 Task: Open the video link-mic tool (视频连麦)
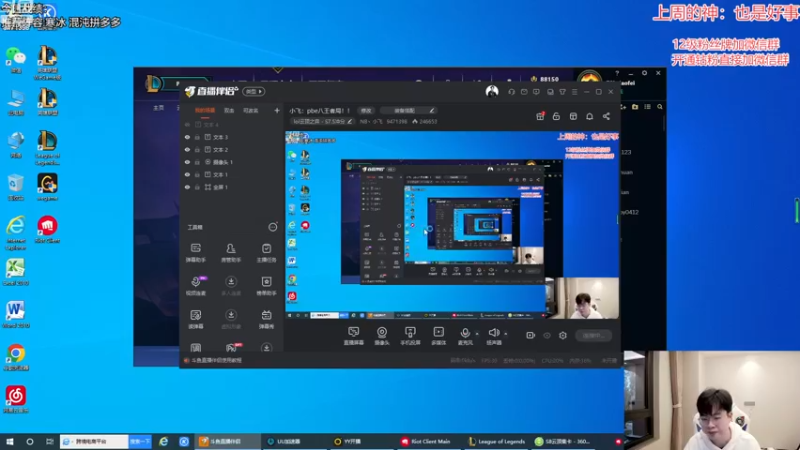[x=196, y=286]
